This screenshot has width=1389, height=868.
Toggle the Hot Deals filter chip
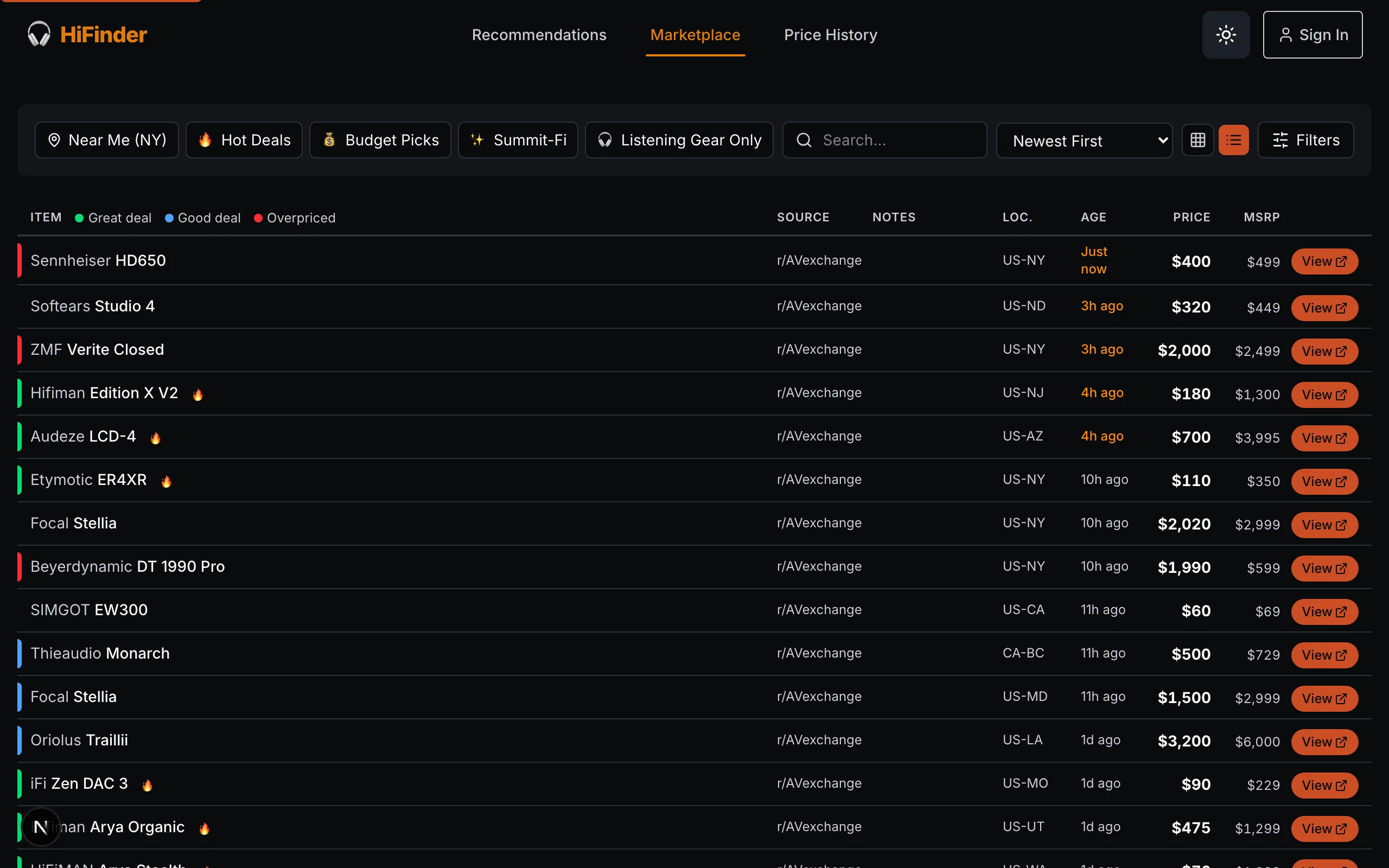click(x=244, y=140)
